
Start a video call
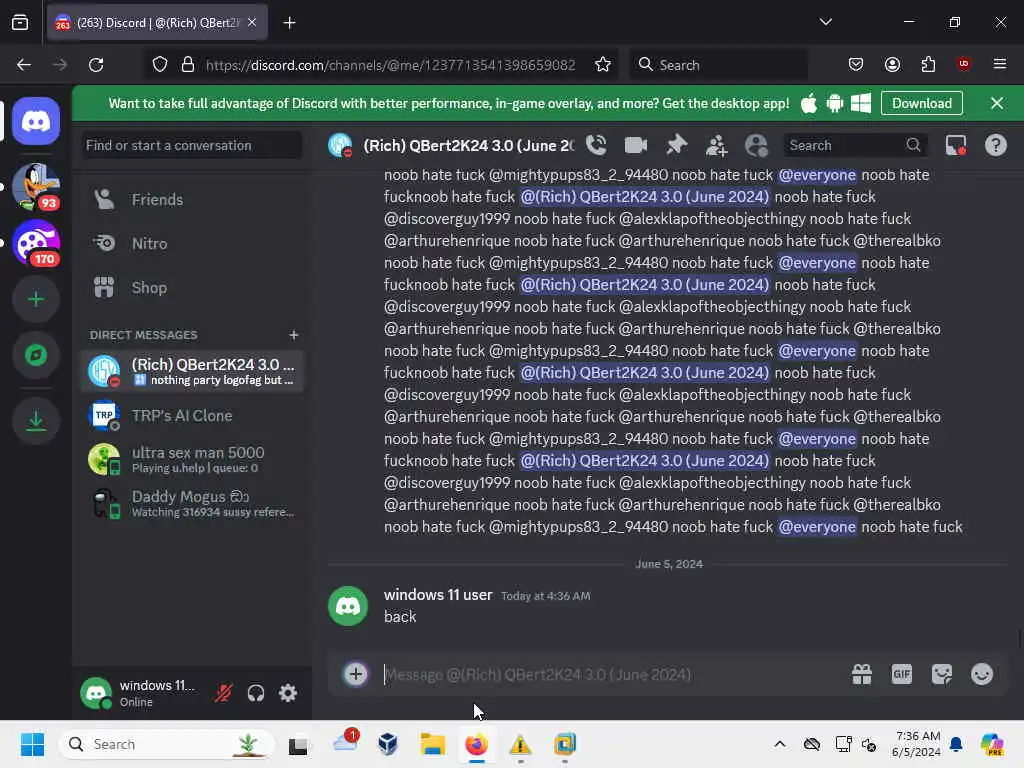(x=635, y=145)
